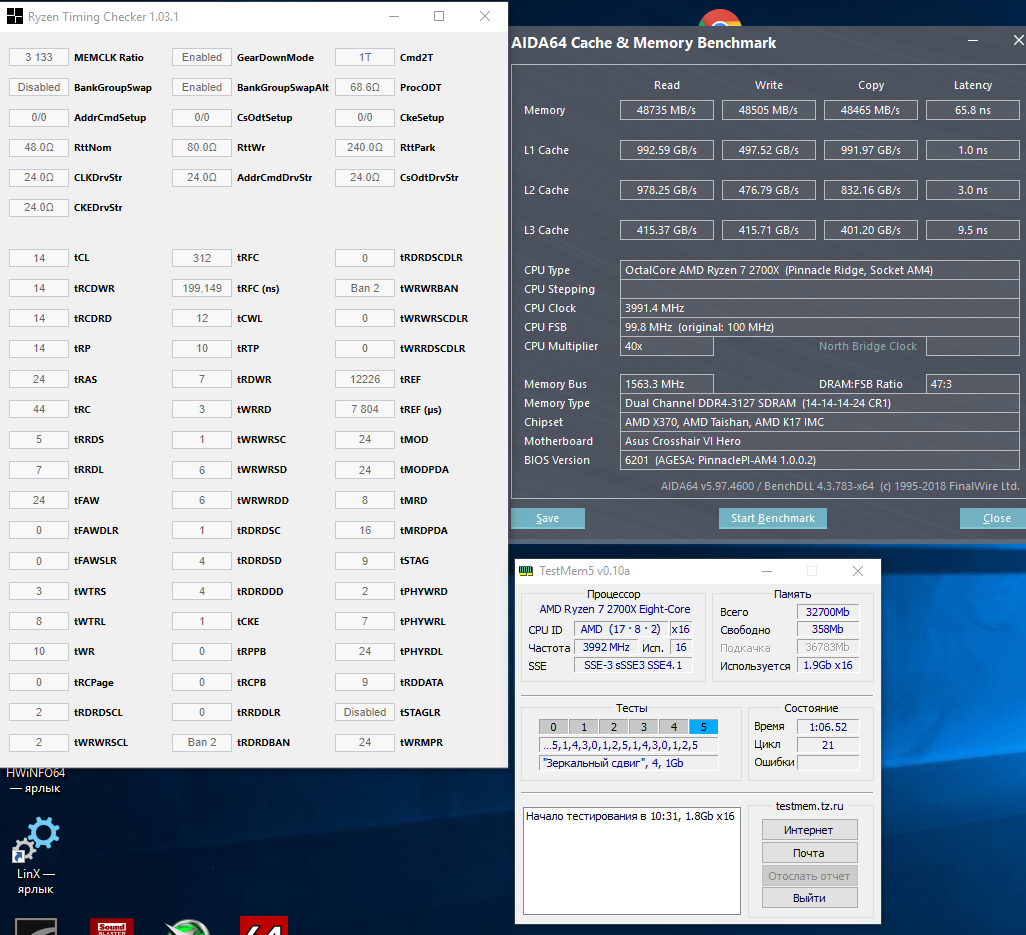Click L2 Cache Copy 832.16 GB/s

[870, 190]
